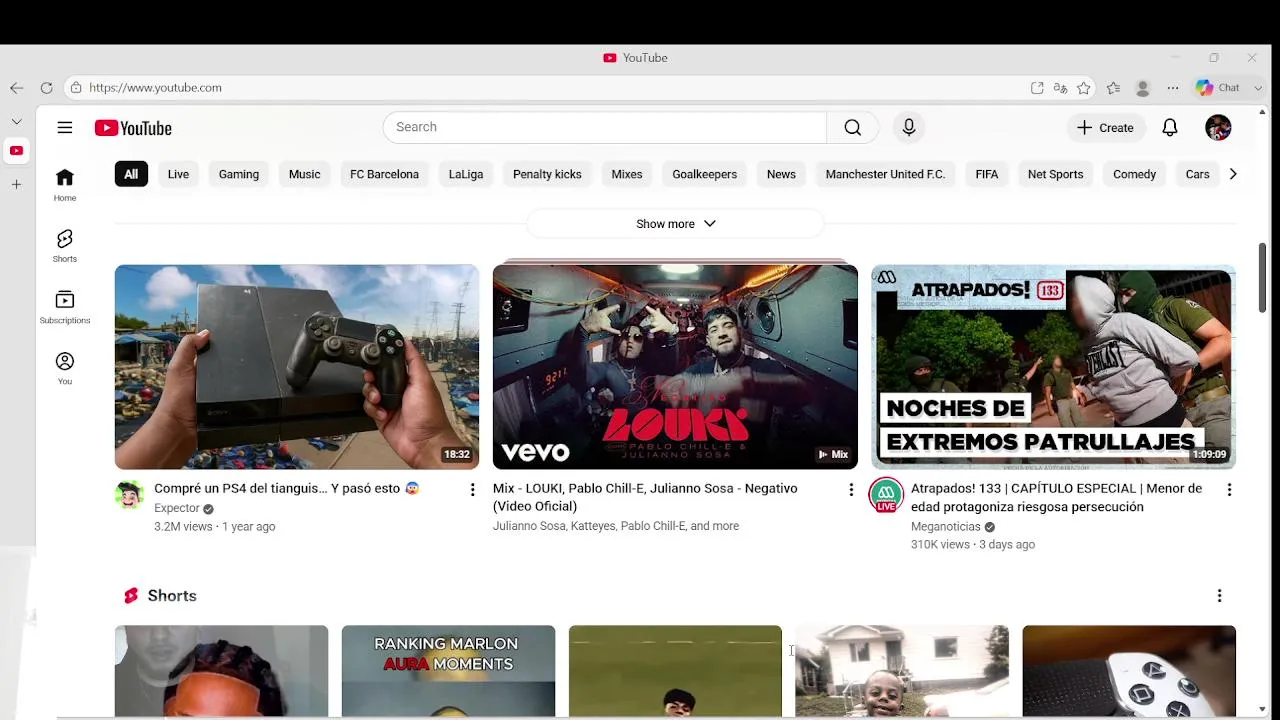
Task: Open Expector channel avatar
Action: pyautogui.click(x=129, y=494)
